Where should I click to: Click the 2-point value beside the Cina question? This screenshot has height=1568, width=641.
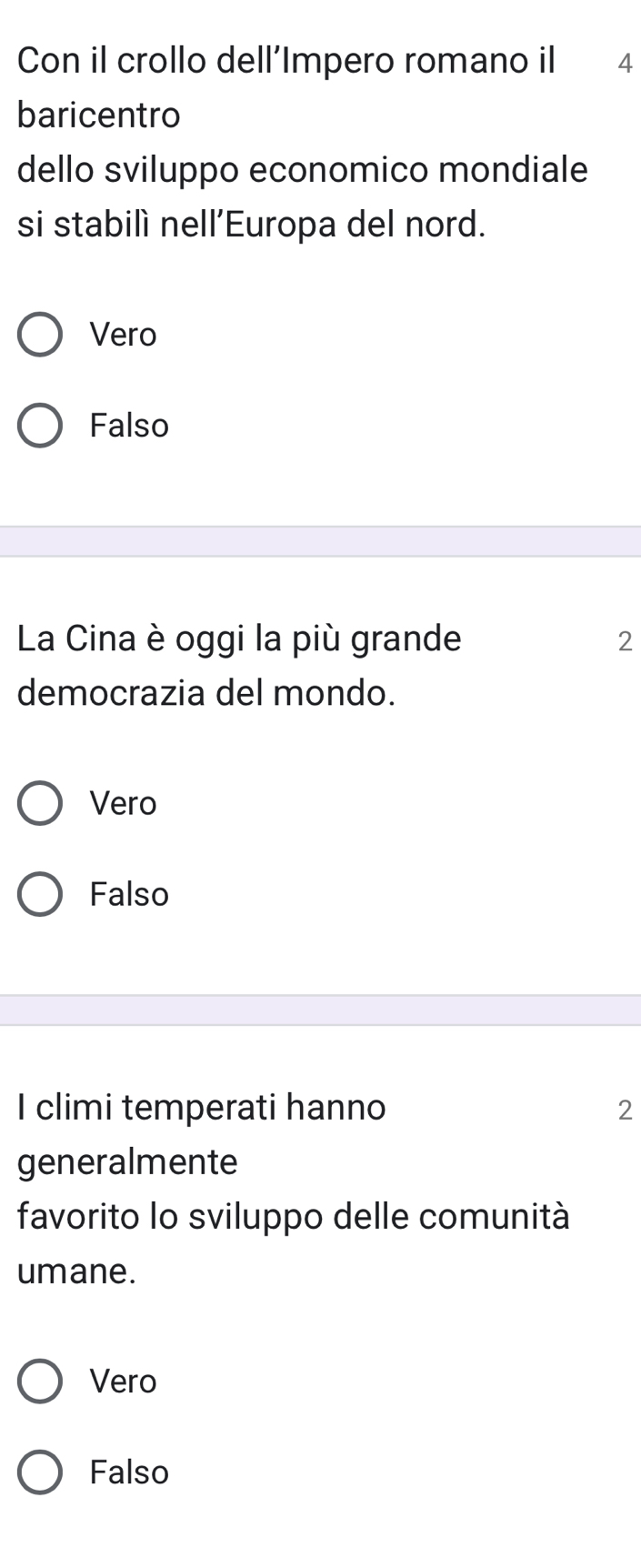tap(624, 641)
